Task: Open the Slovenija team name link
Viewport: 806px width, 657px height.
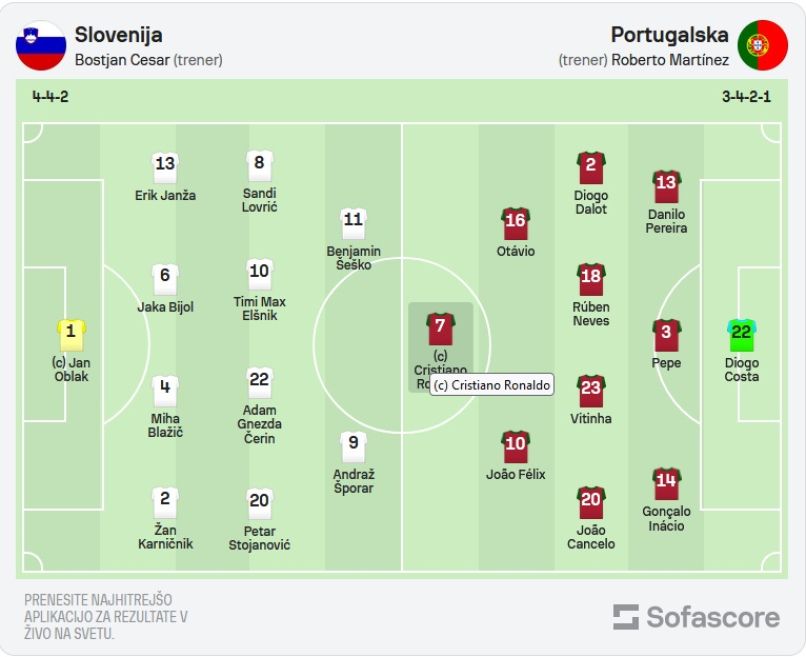Action: pyautogui.click(x=119, y=35)
